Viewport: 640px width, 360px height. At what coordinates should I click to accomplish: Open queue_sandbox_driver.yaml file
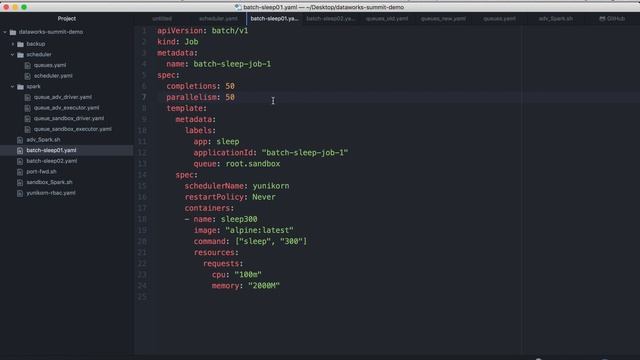pos(69,118)
